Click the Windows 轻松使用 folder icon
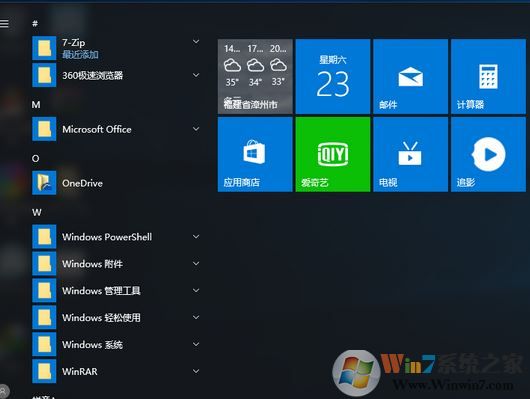530x399 pixels. point(44,317)
